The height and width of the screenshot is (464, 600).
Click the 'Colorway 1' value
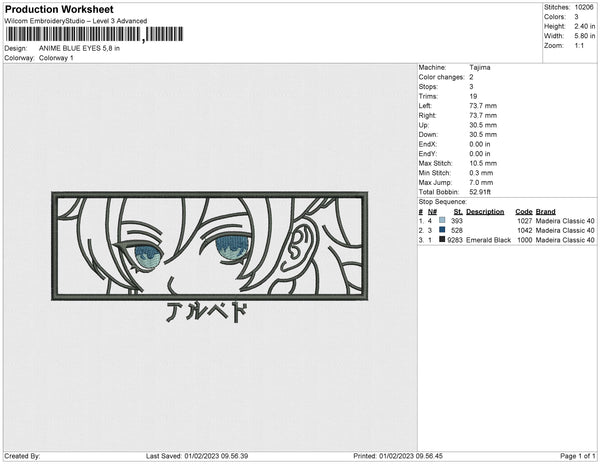click(56, 58)
